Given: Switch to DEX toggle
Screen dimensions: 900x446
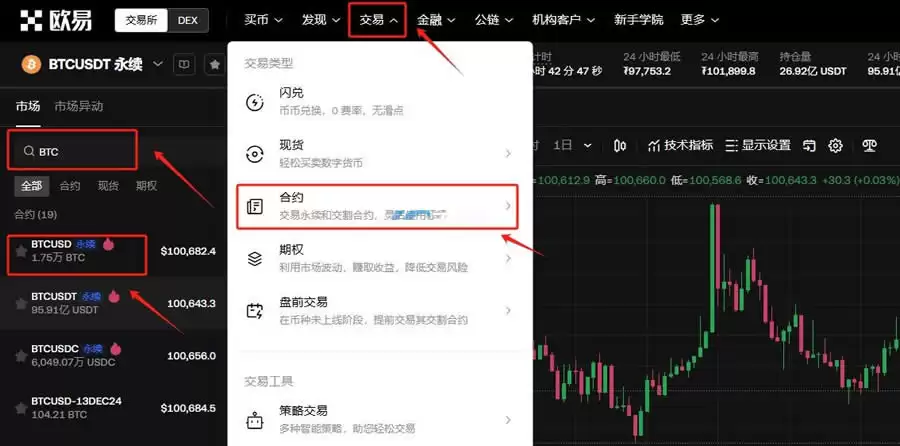Looking at the screenshot, I should [x=188, y=20].
